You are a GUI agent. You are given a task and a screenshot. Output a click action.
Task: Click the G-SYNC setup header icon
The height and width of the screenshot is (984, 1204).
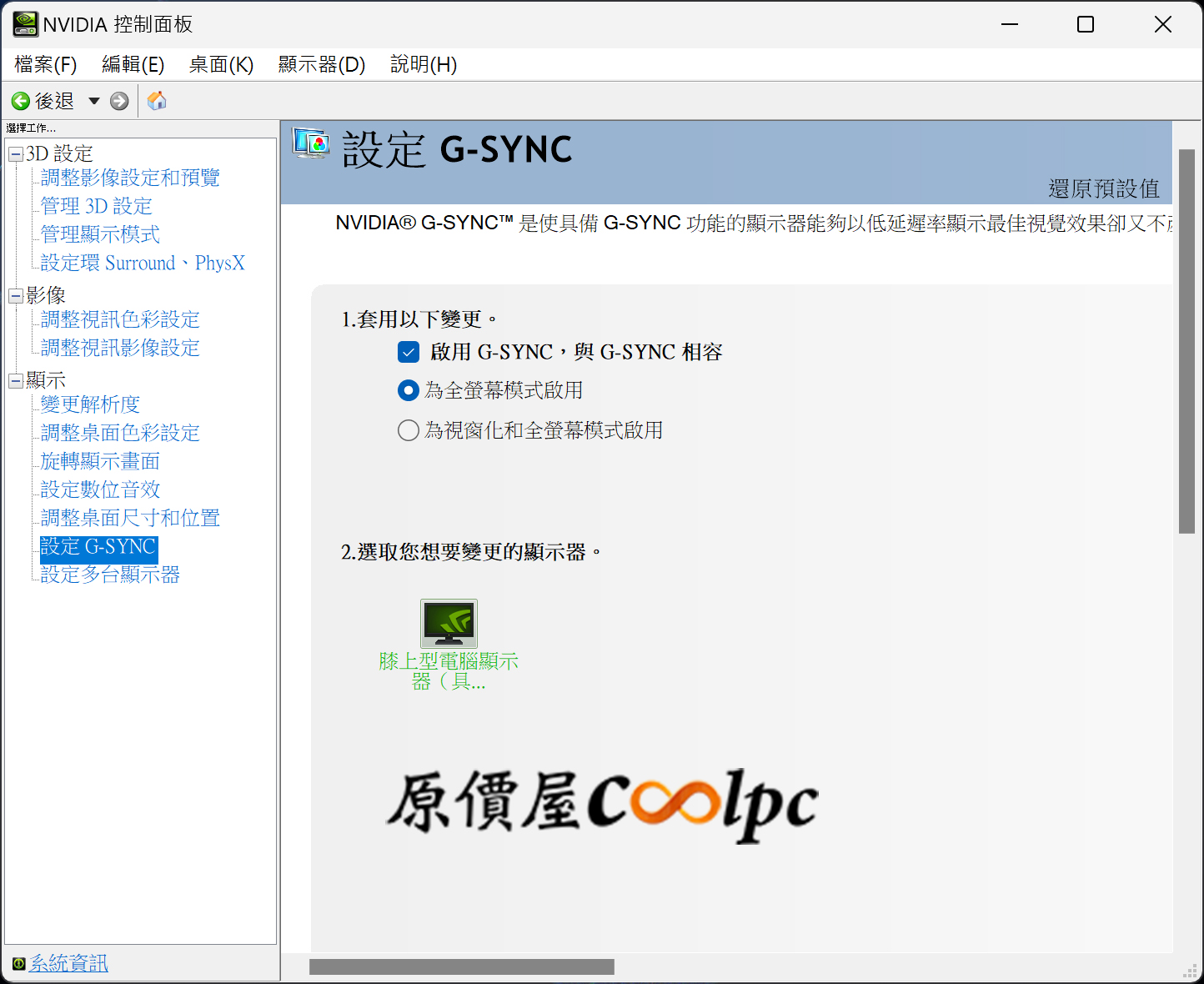tap(311, 145)
